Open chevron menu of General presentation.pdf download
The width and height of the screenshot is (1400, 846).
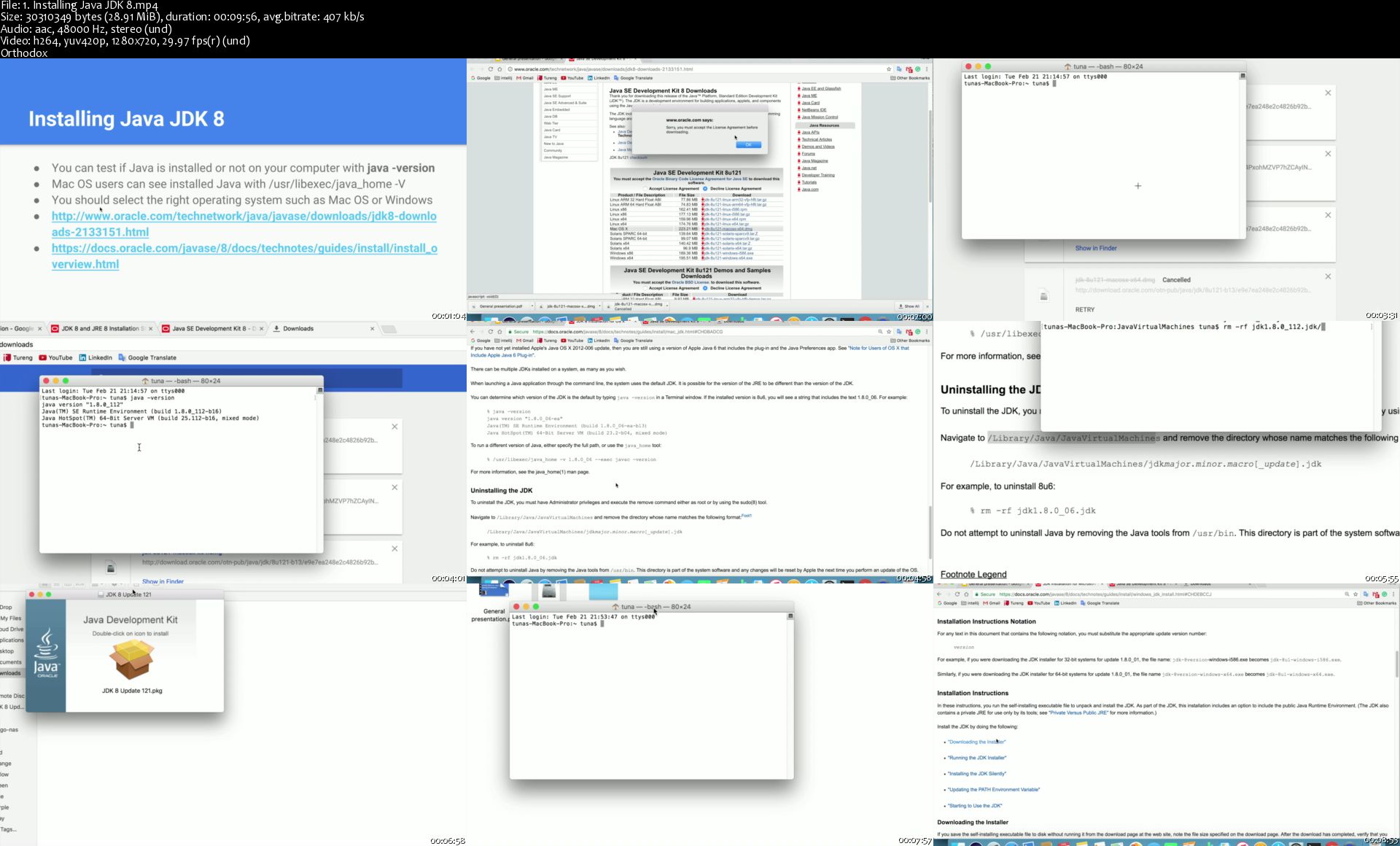tap(532, 306)
